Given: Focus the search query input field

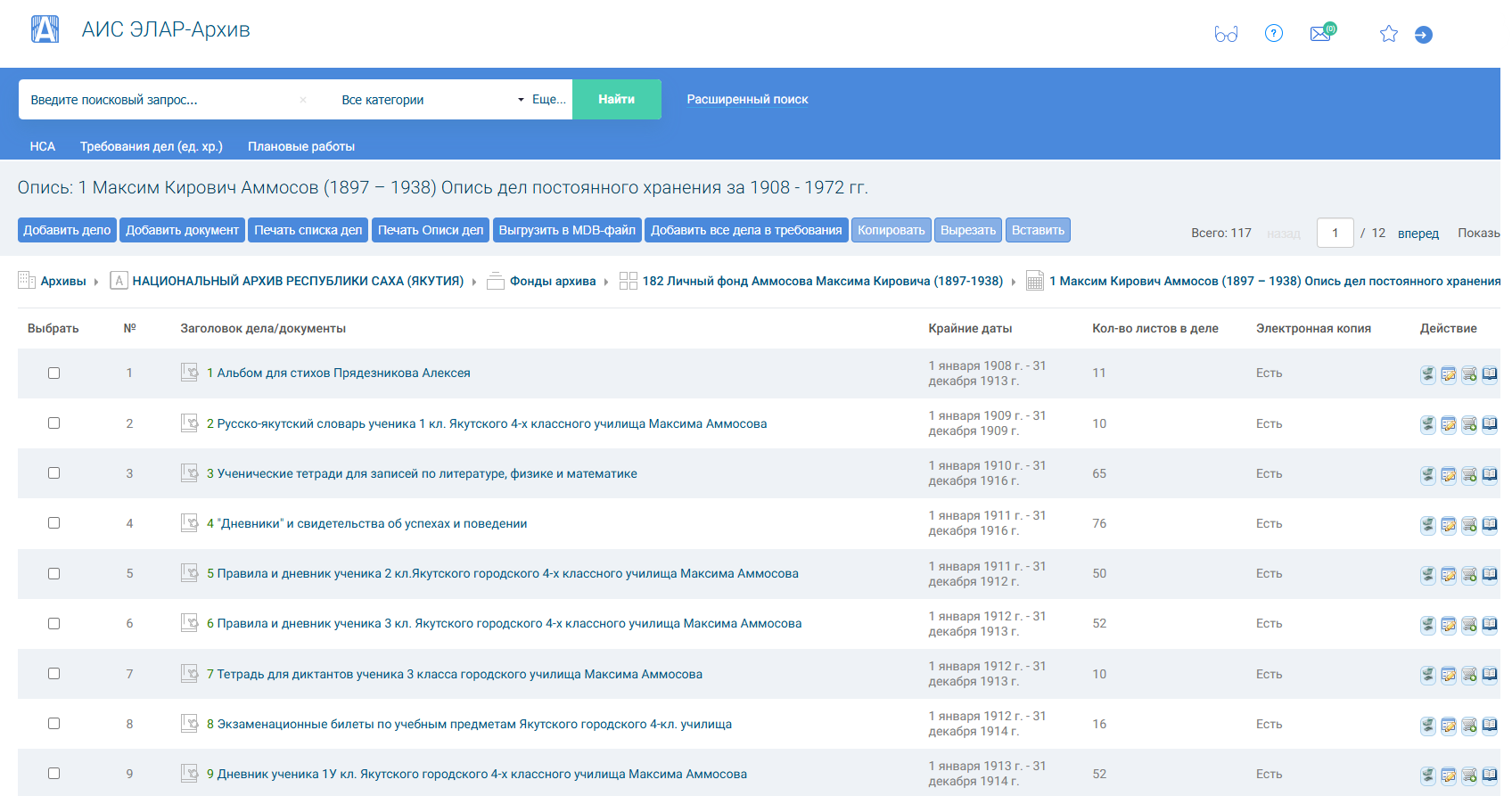Looking at the screenshot, I should pyautogui.click(x=160, y=100).
